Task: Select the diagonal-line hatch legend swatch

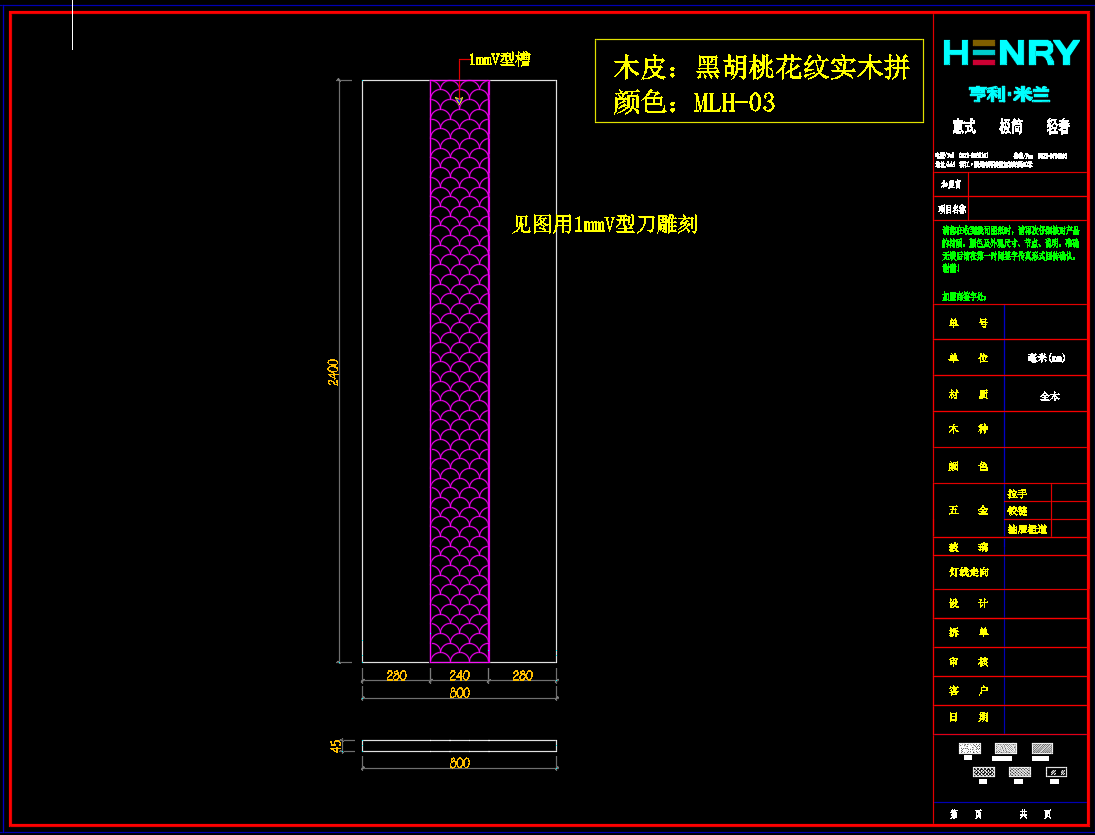Action: 1042,748
